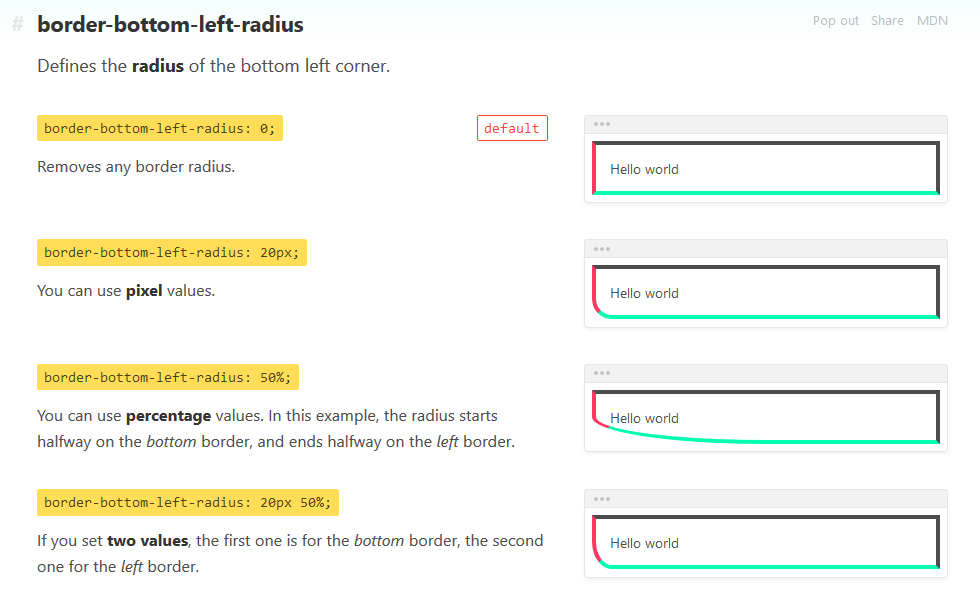980x595 pixels.
Task: Click the red default badge
Action: click(512, 128)
